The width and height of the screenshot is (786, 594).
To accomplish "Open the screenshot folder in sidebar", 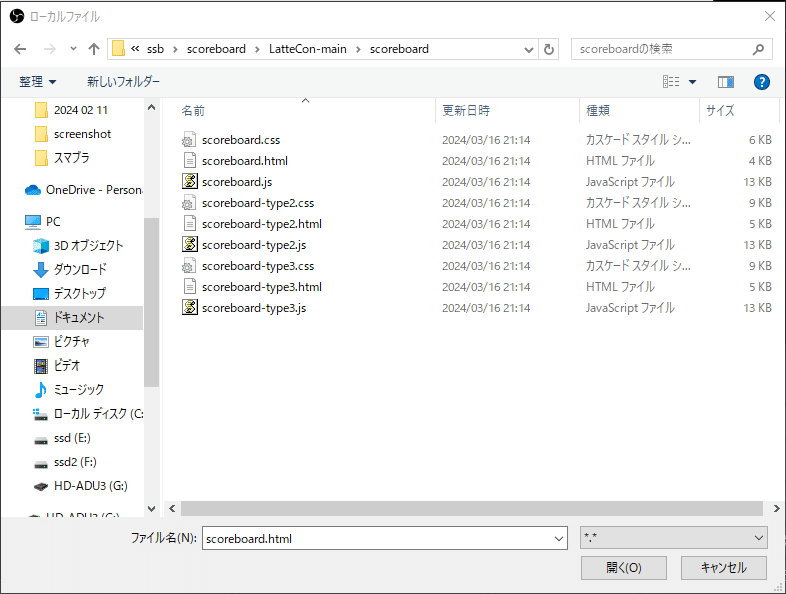I will 83,134.
